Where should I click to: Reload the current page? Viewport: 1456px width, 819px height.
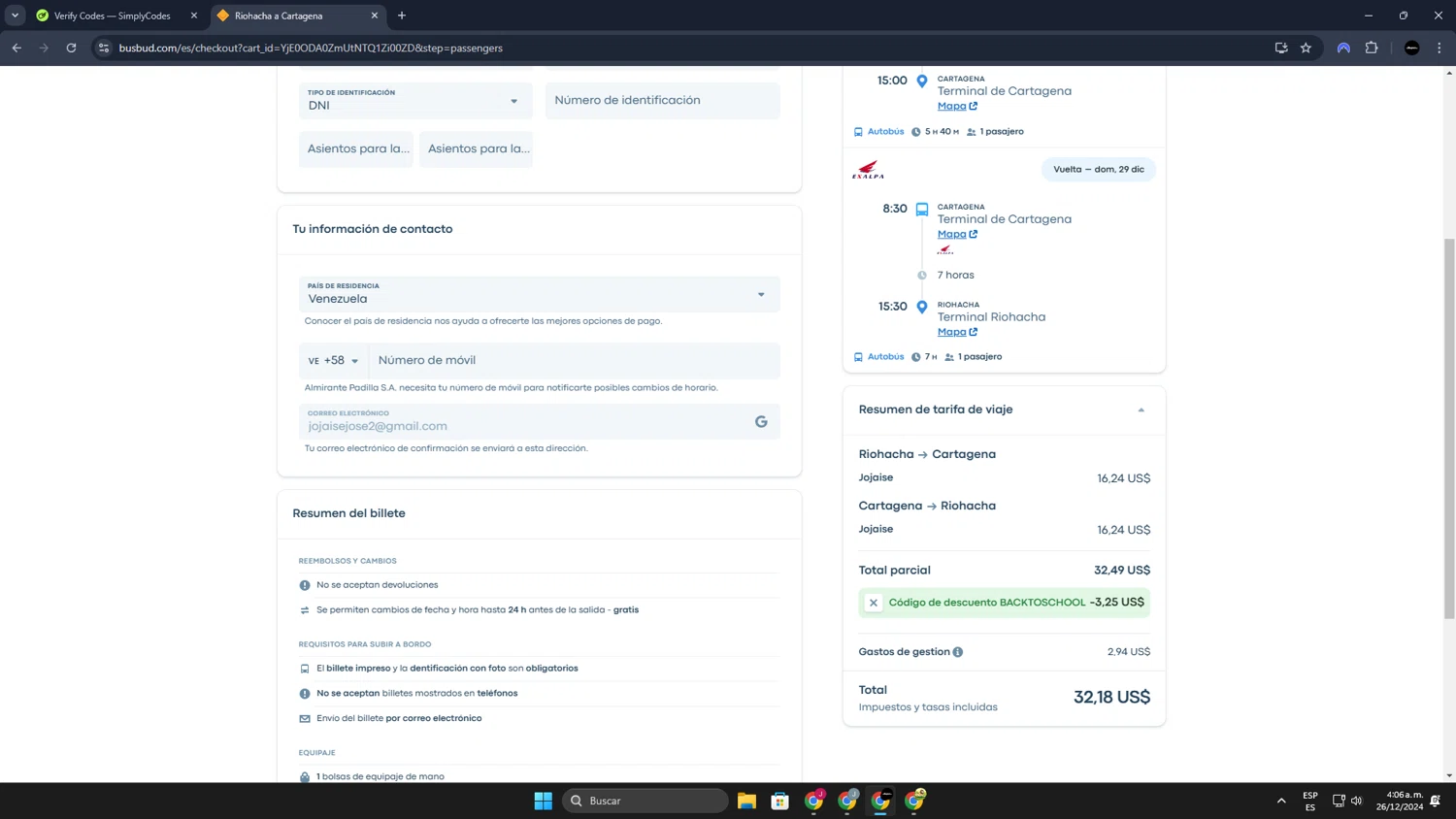(x=71, y=48)
